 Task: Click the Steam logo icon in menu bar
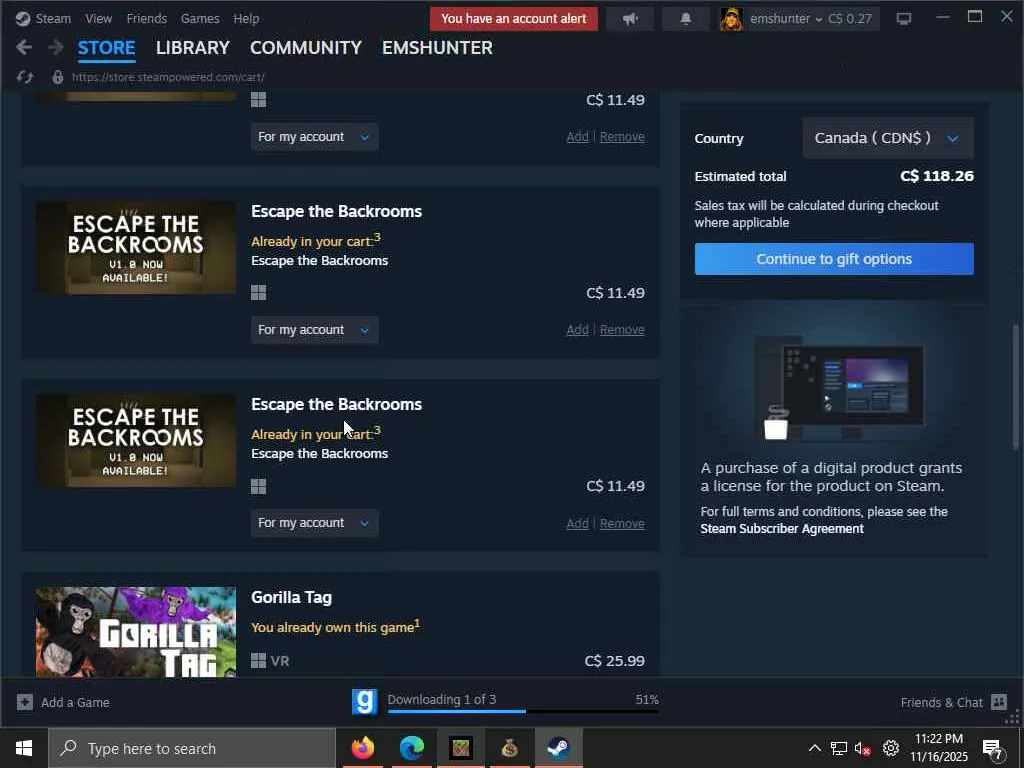pos(23,18)
